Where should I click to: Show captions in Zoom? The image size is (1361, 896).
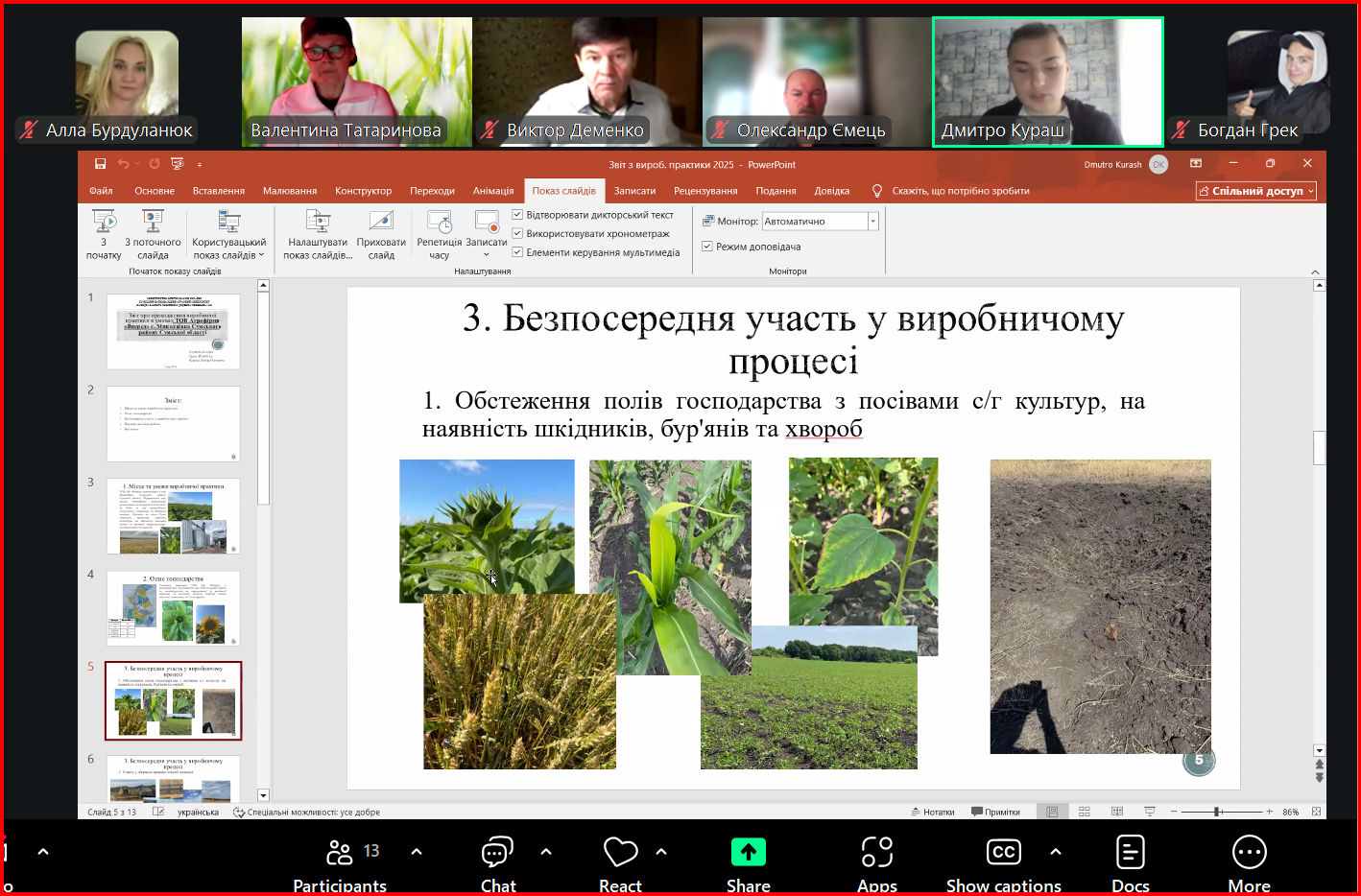click(x=1003, y=853)
